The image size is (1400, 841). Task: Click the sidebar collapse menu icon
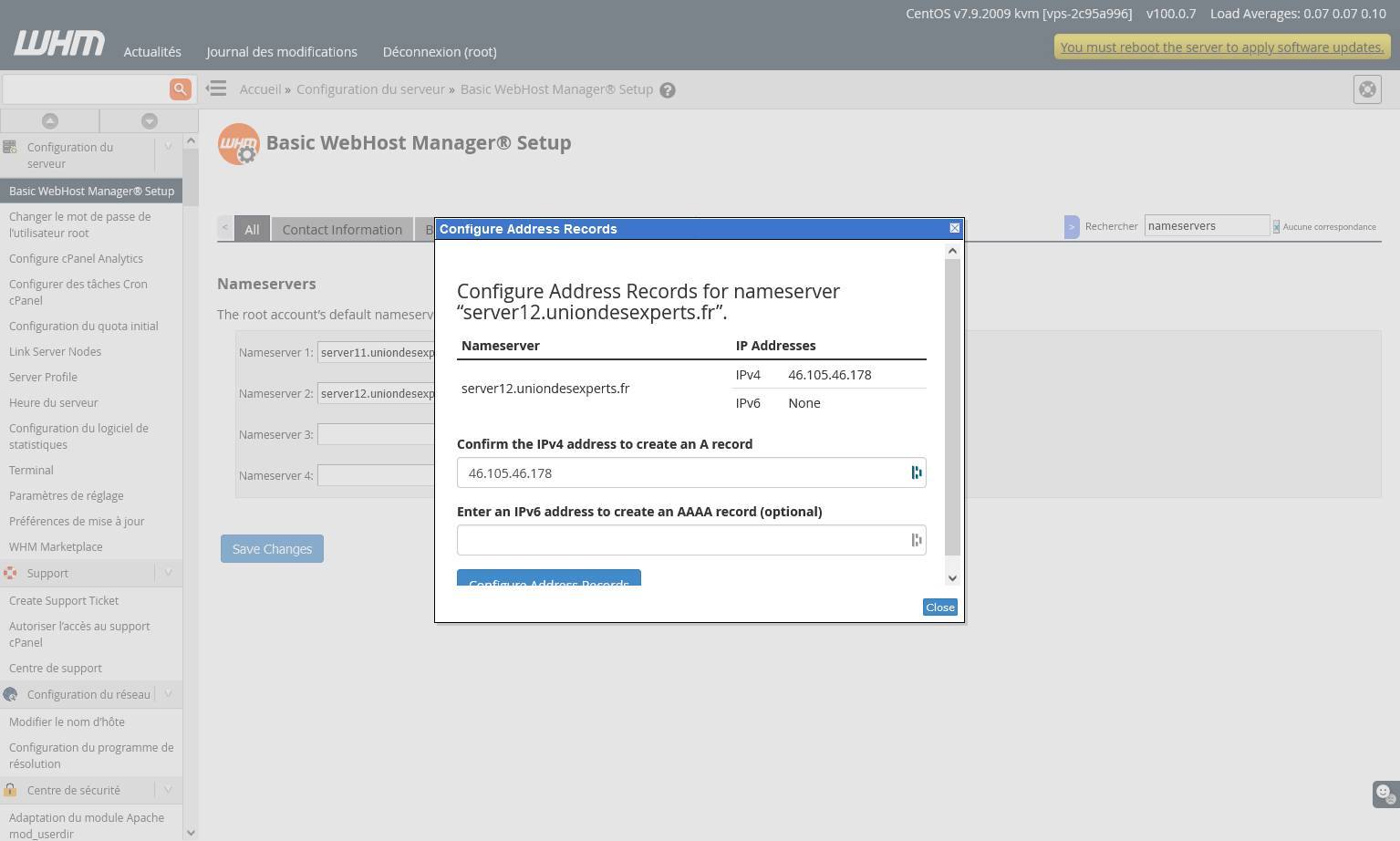pyautogui.click(x=216, y=88)
